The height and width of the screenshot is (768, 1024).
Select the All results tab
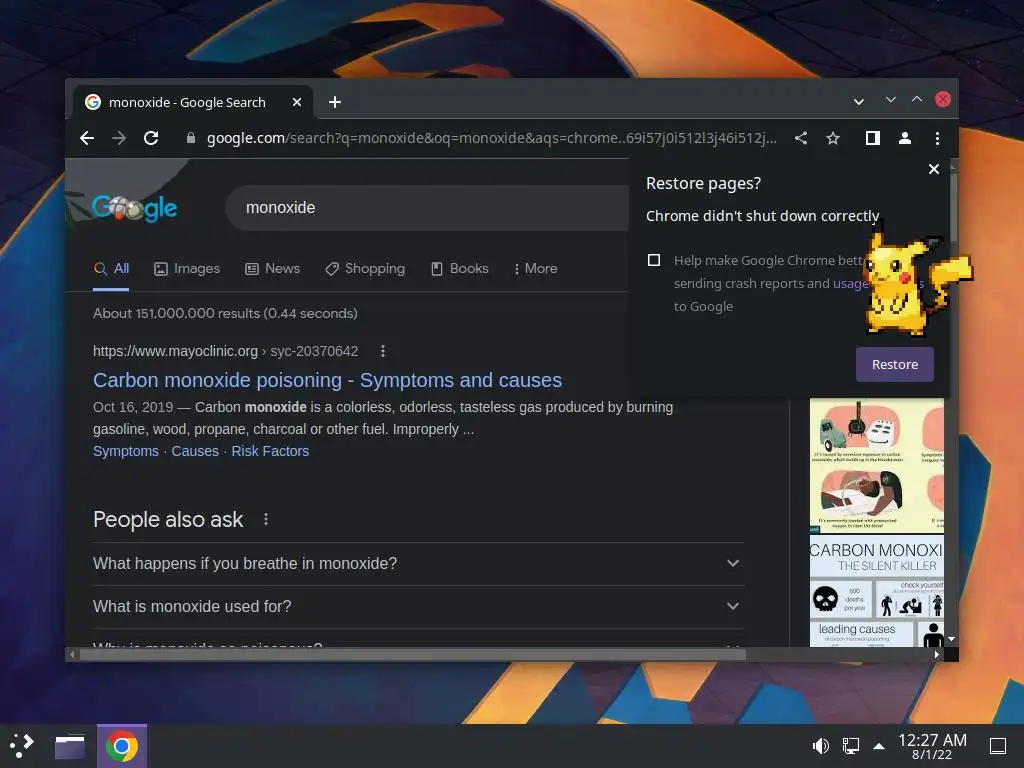pos(111,268)
